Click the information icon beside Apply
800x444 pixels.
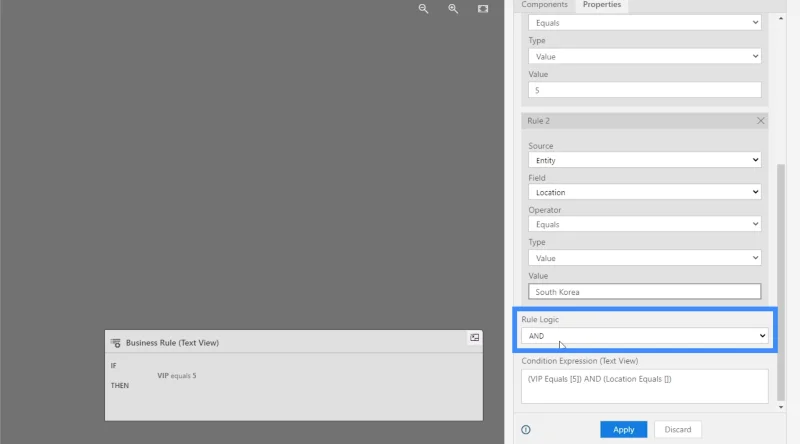[526, 430]
